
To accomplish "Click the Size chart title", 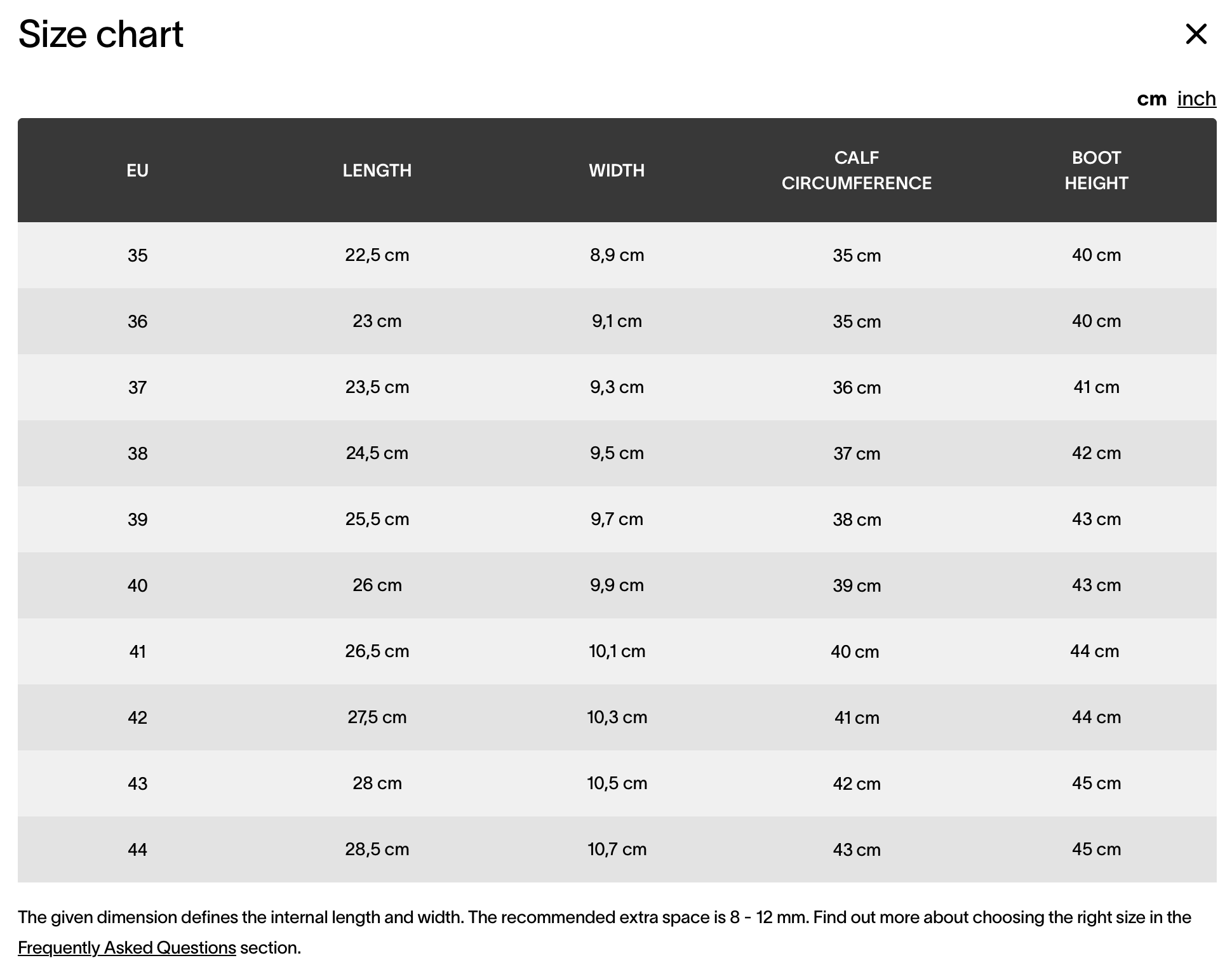I will pyautogui.click(x=101, y=34).
